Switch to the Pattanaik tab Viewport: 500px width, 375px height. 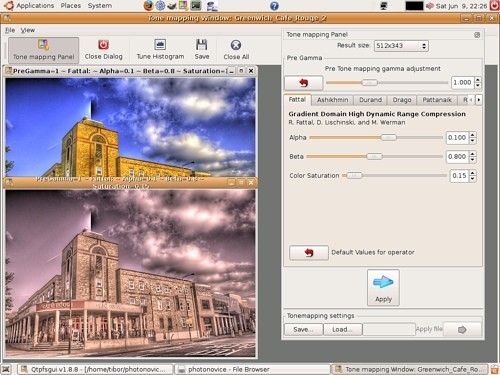point(437,100)
